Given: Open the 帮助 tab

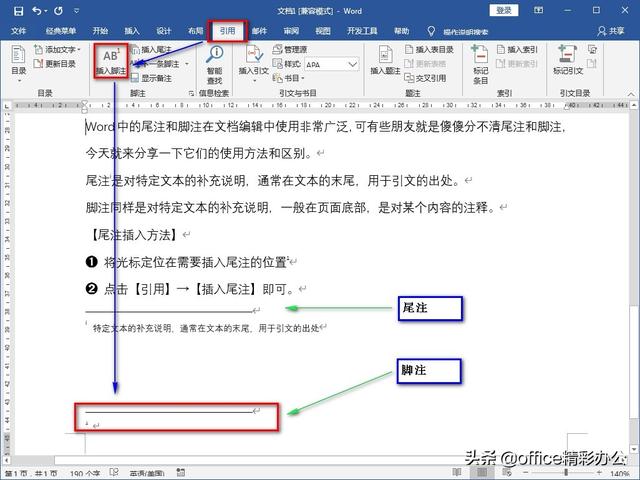Looking at the screenshot, I should 401,31.
